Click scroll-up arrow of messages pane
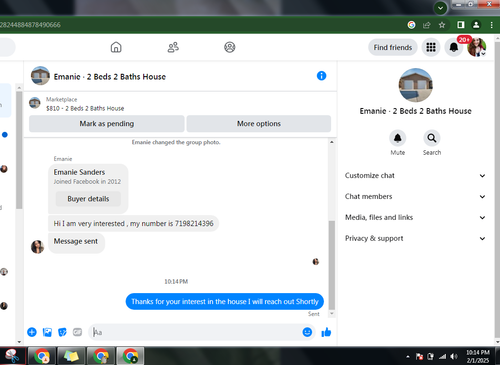 (332, 142)
